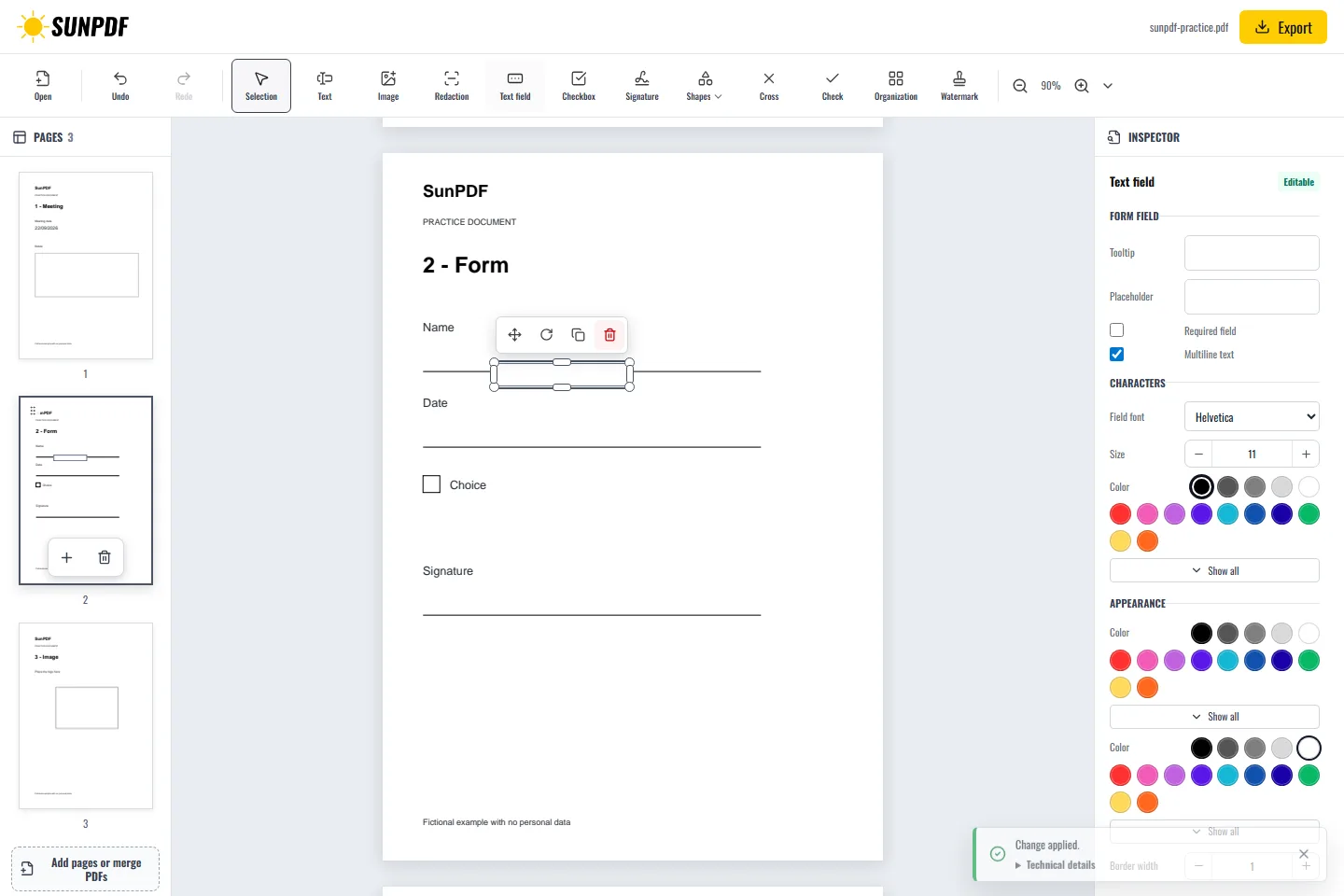
Task: Open the Shapes dropdown
Action: click(x=706, y=86)
